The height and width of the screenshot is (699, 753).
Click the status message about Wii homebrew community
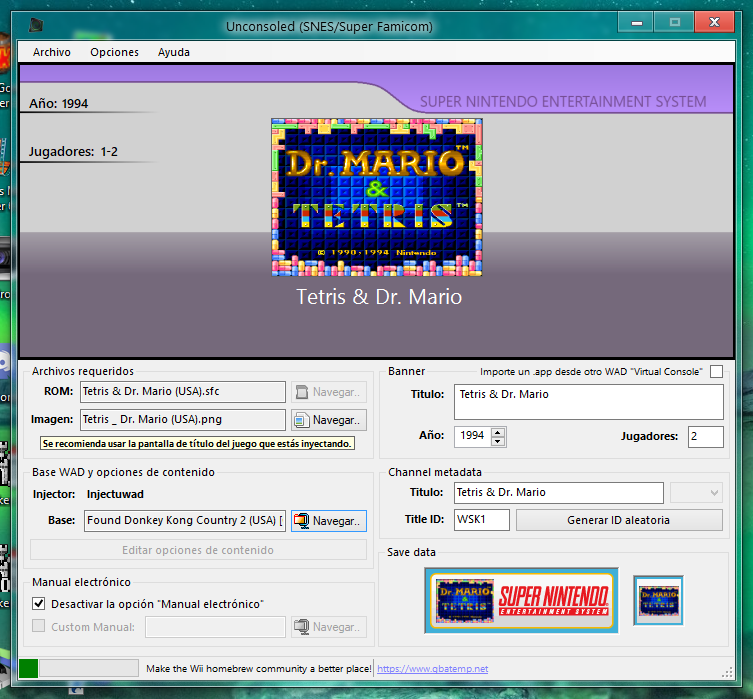tap(259, 669)
